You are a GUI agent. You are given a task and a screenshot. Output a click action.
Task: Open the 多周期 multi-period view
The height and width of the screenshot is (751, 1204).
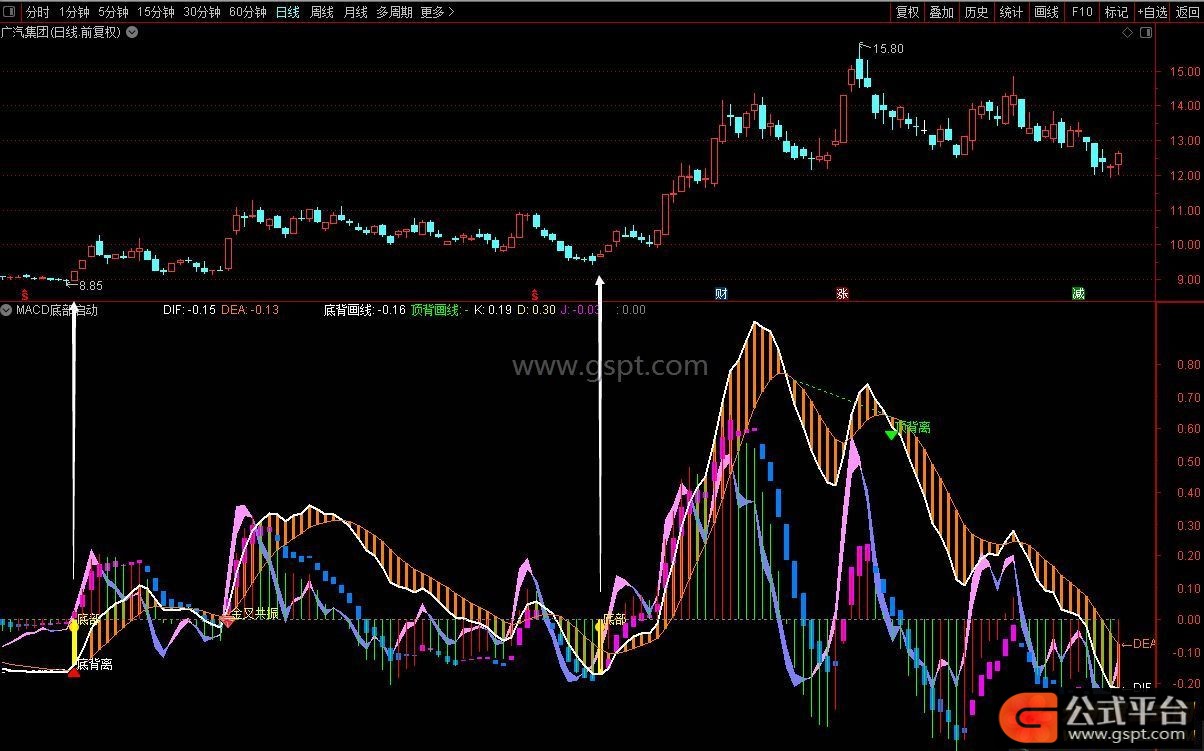tap(394, 12)
